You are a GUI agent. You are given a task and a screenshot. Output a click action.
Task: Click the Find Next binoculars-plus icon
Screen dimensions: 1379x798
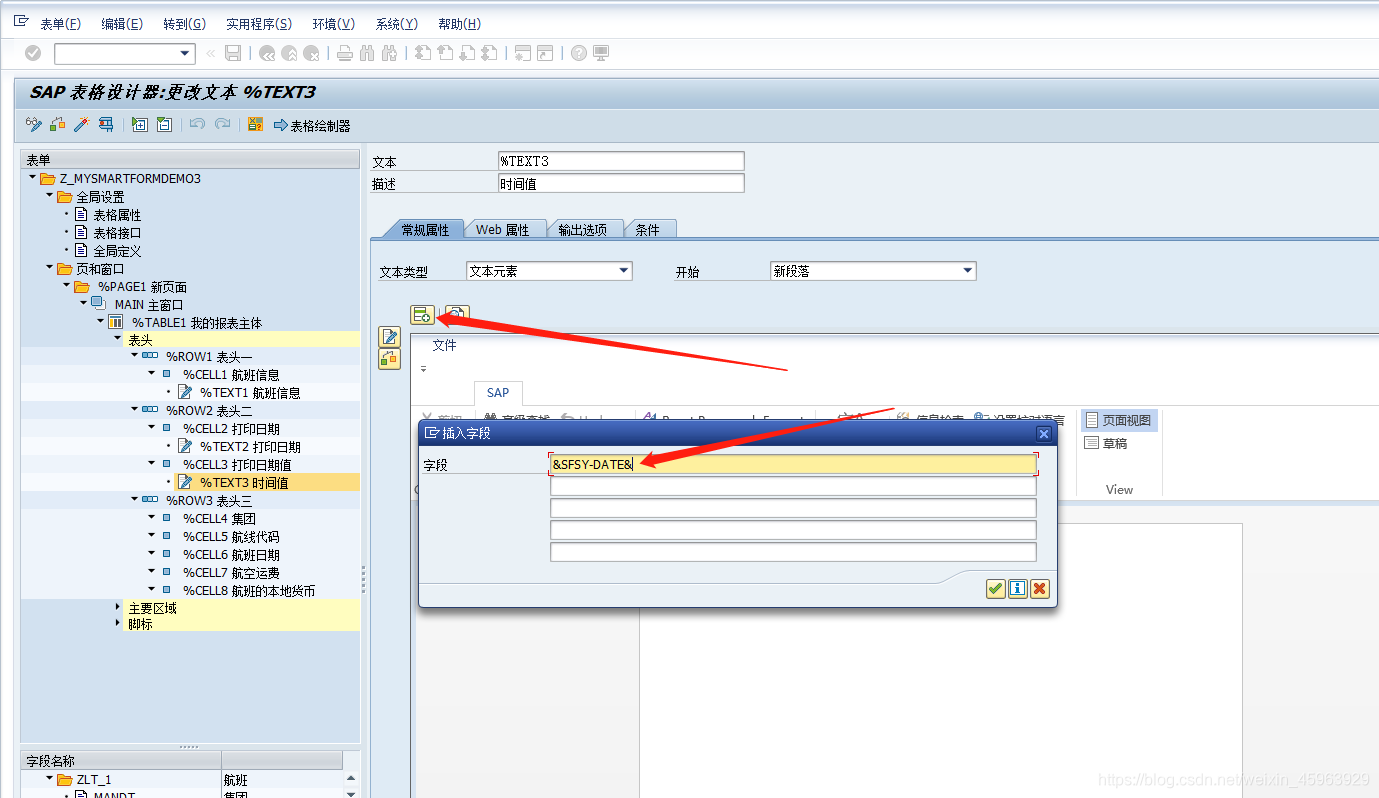pos(389,54)
